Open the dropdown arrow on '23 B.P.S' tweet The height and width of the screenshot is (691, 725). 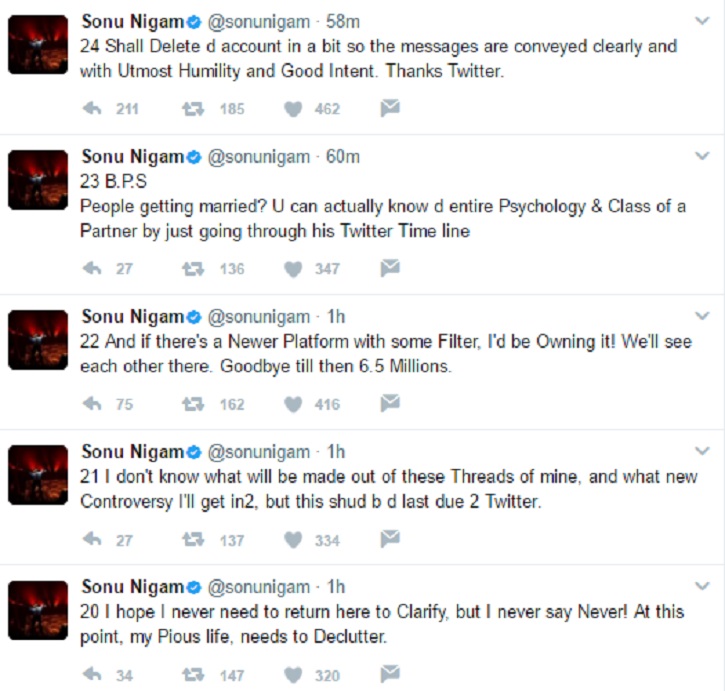(701, 157)
